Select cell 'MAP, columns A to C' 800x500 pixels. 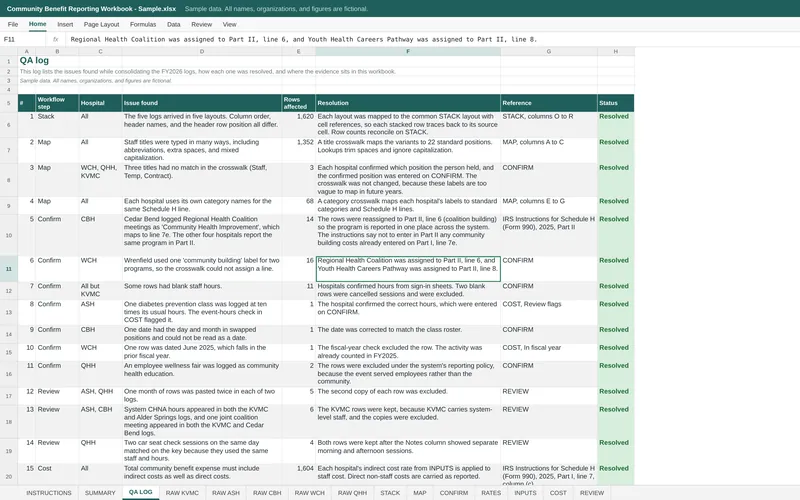click(548, 151)
